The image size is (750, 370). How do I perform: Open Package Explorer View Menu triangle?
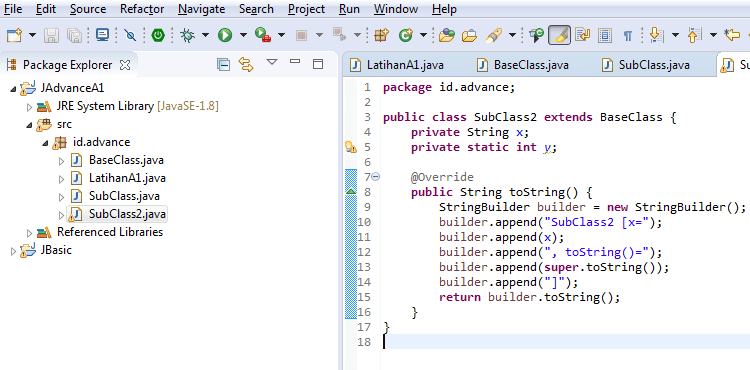click(272, 62)
